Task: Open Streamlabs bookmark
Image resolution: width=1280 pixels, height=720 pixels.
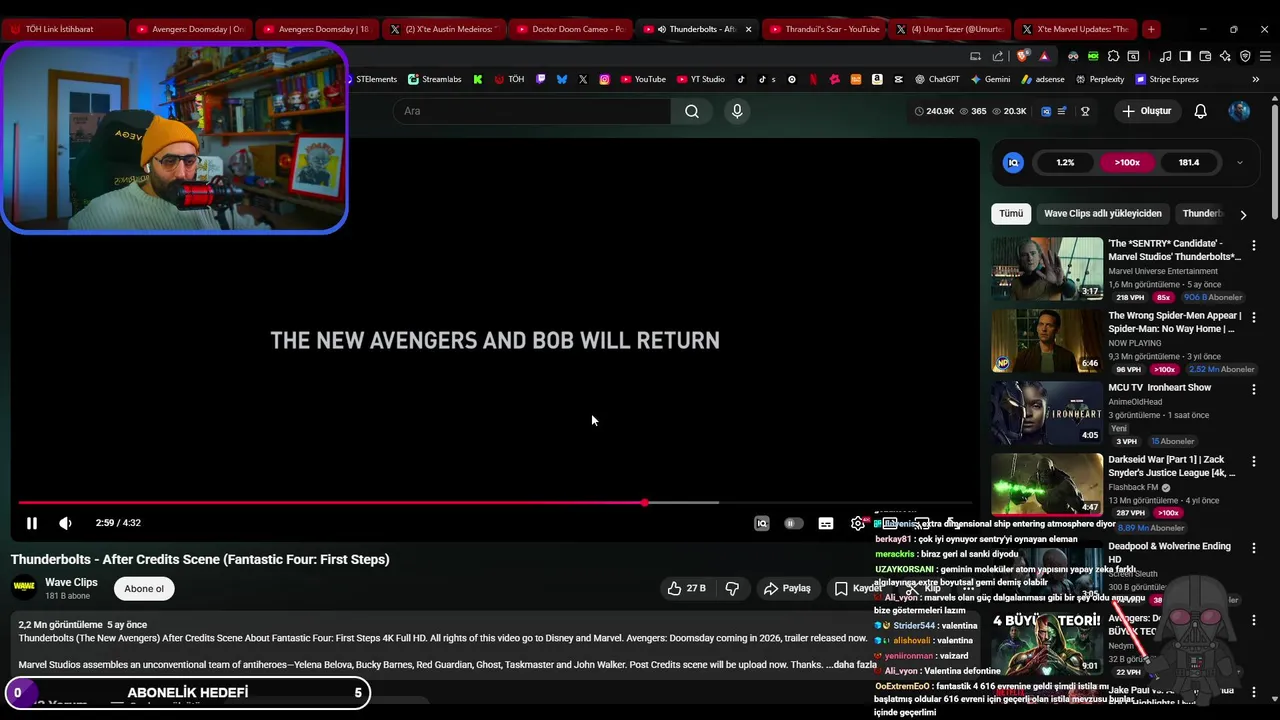Action: (436, 79)
